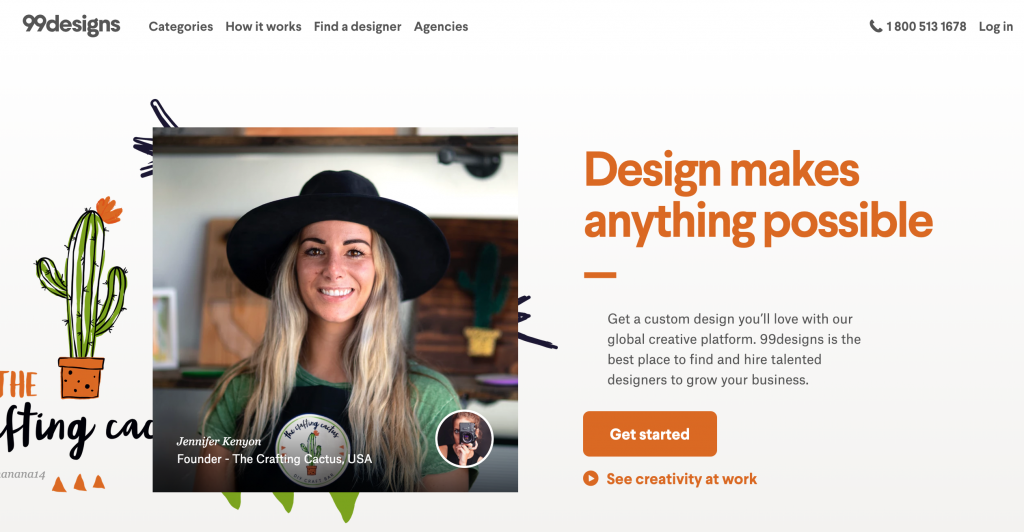Click the hero description paragraph text
Screen dimensions: 1024x532
pos(734,349)
